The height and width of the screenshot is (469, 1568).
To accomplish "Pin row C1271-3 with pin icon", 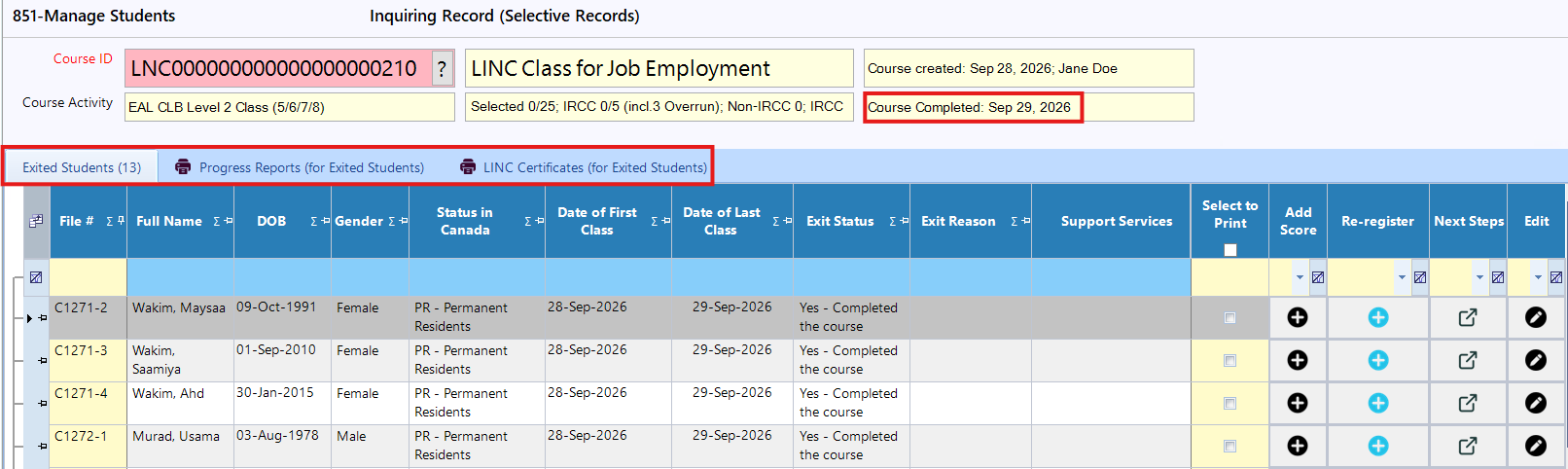I will [43, 361].
